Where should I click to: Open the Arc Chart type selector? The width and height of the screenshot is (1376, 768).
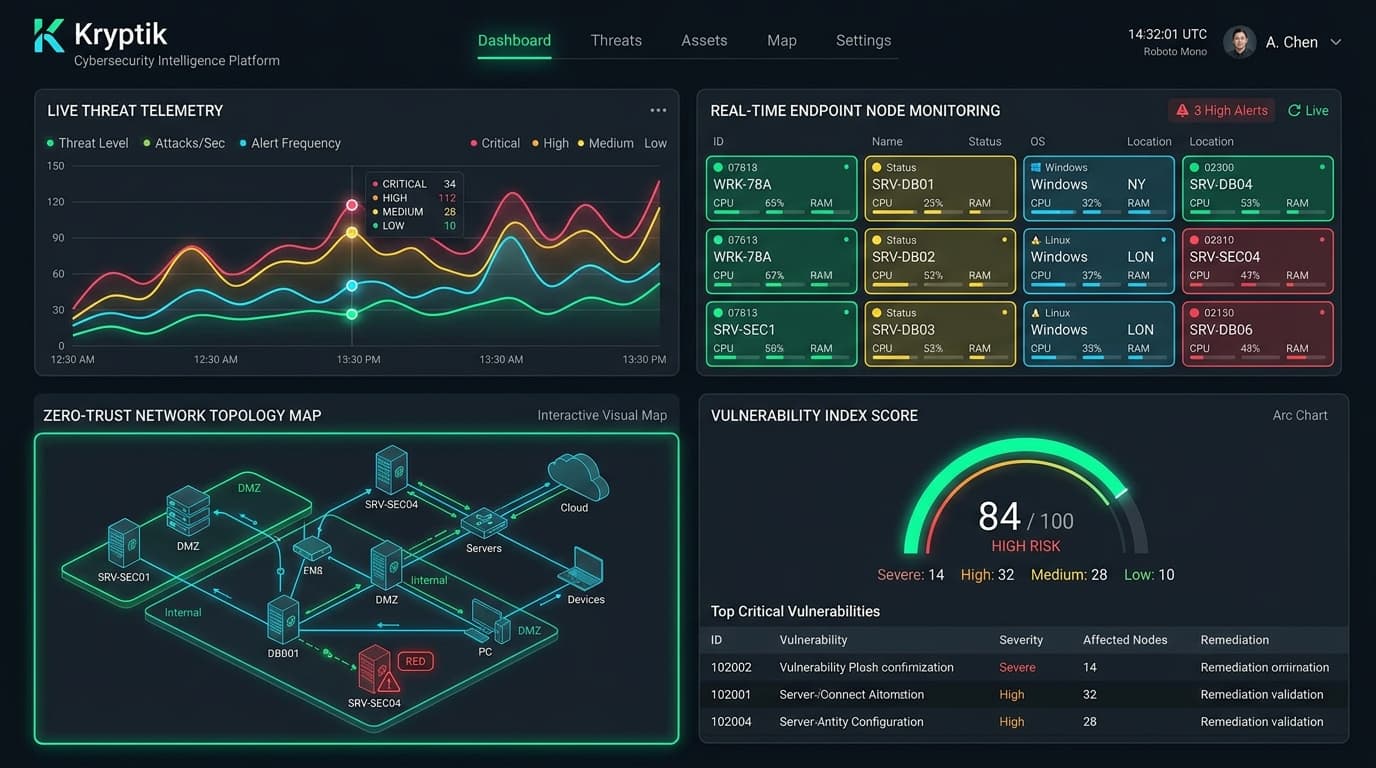click(1300, 415)
